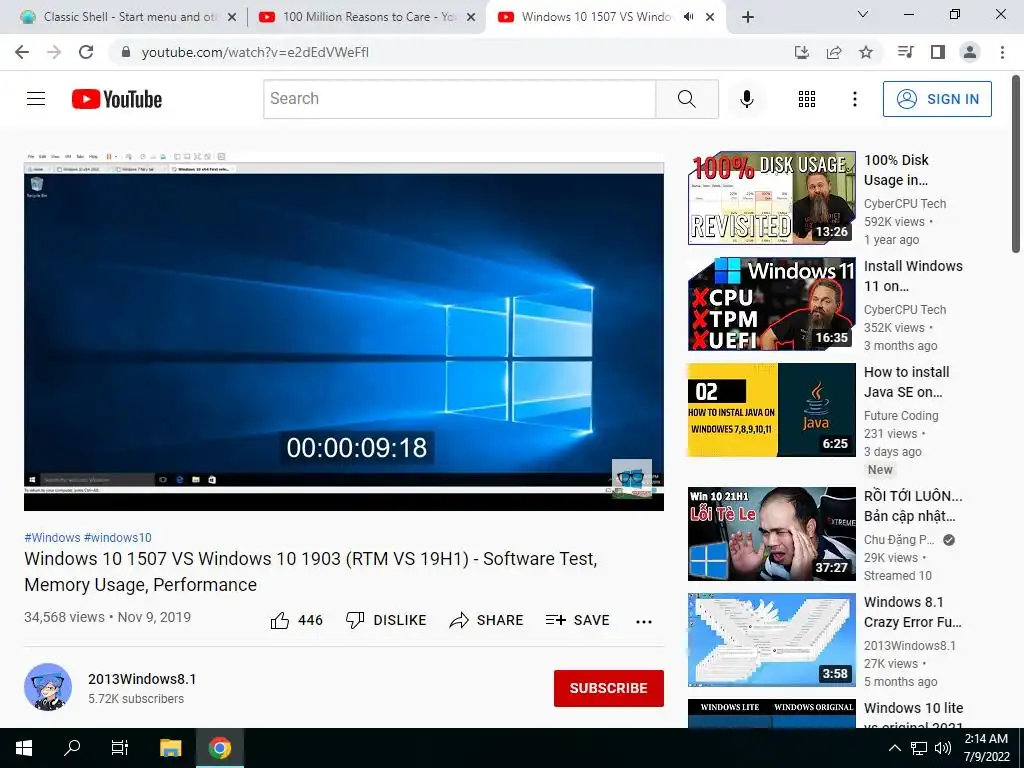Screen dimensions: 1024x768
Task: Open the Java installation video thumbnail
Action: pos(771,409)
